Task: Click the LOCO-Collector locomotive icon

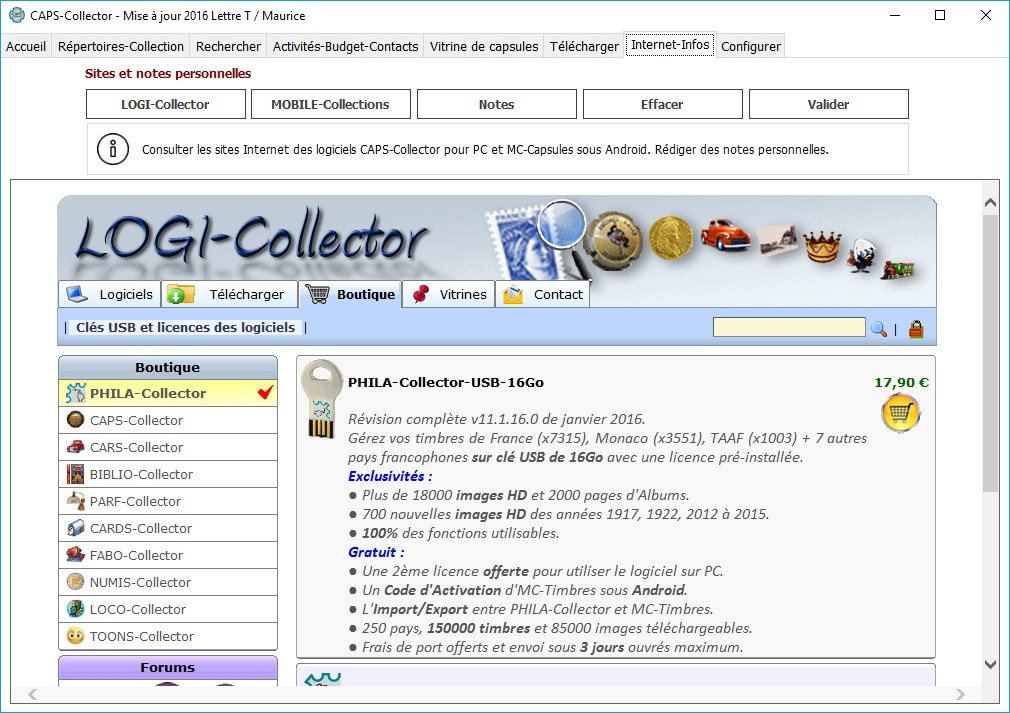Action: coord(75,609)
